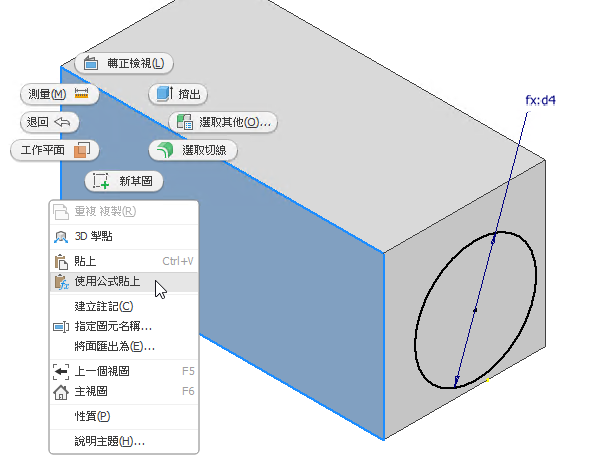Click the fx:d4 dimension label

click(540, 100)
